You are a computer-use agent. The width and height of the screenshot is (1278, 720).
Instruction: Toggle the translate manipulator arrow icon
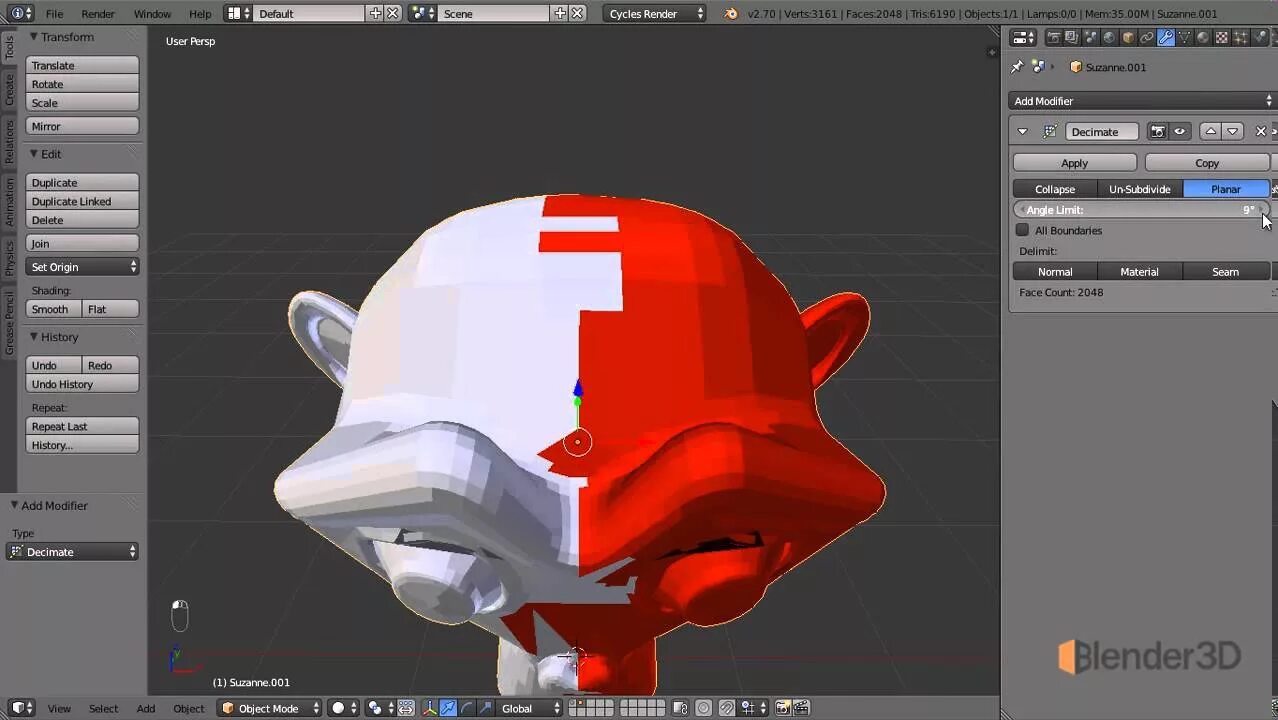[x=448, y=708]
